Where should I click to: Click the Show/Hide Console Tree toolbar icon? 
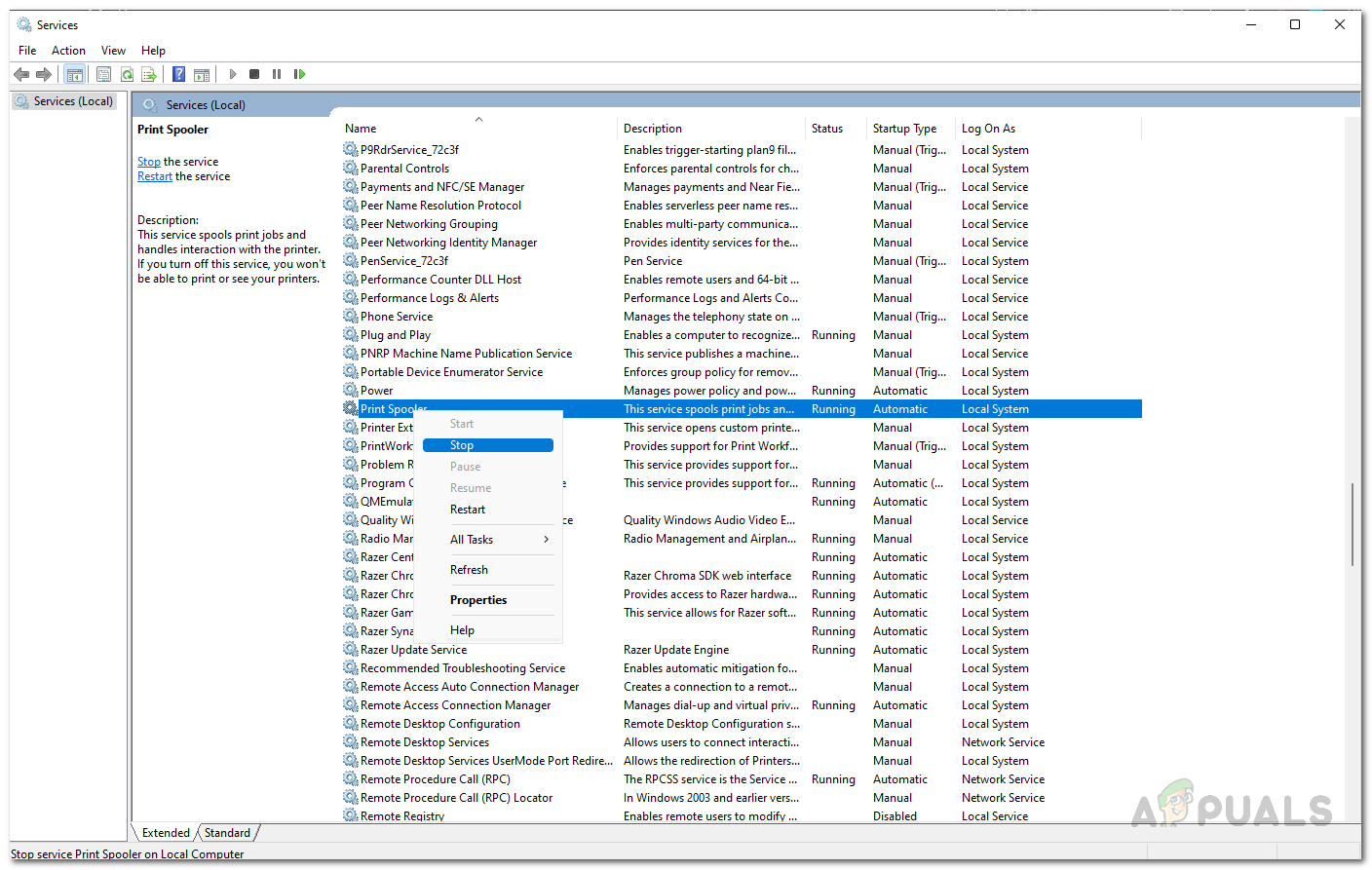tap(74, 74)
